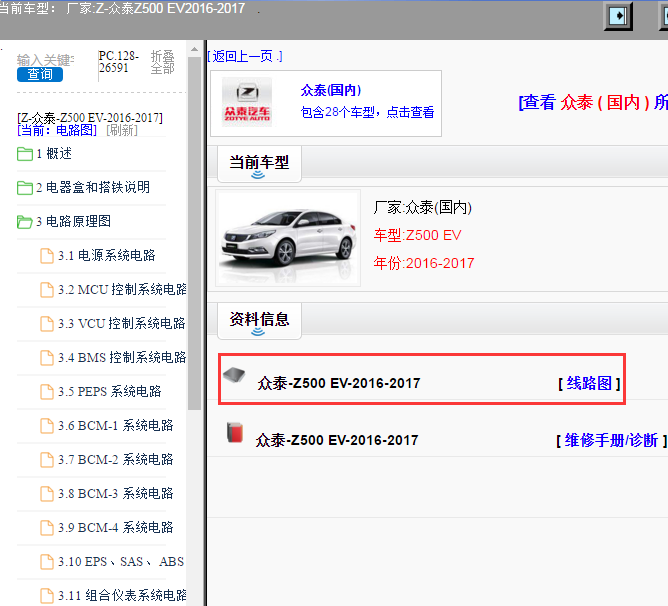
Task: Click 返回上一页 back link
Action: click(x=245, y=56)
